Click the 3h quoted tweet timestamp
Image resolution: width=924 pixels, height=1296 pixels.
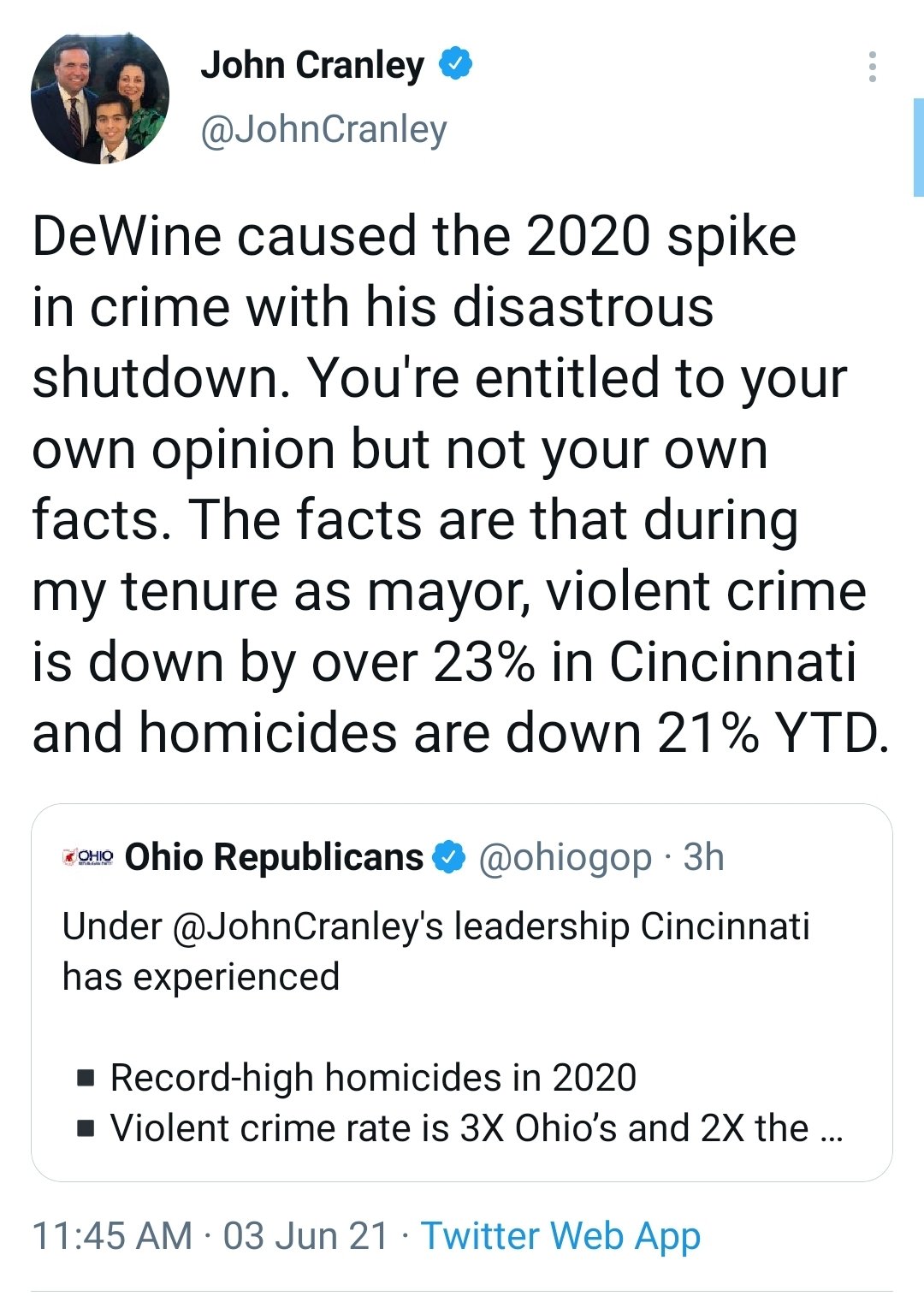point(703,857)
